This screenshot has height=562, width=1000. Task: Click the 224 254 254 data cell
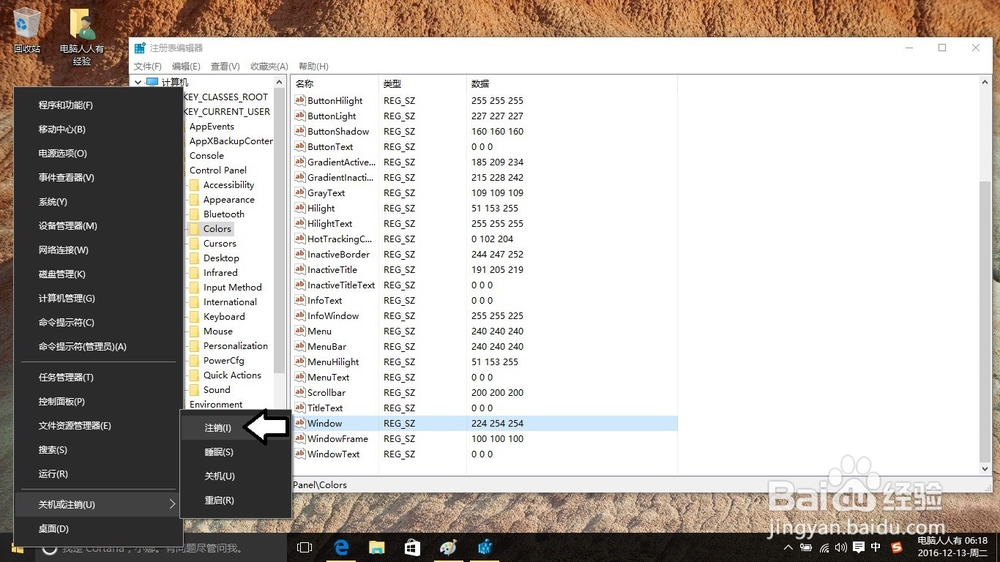click(497, 424)
